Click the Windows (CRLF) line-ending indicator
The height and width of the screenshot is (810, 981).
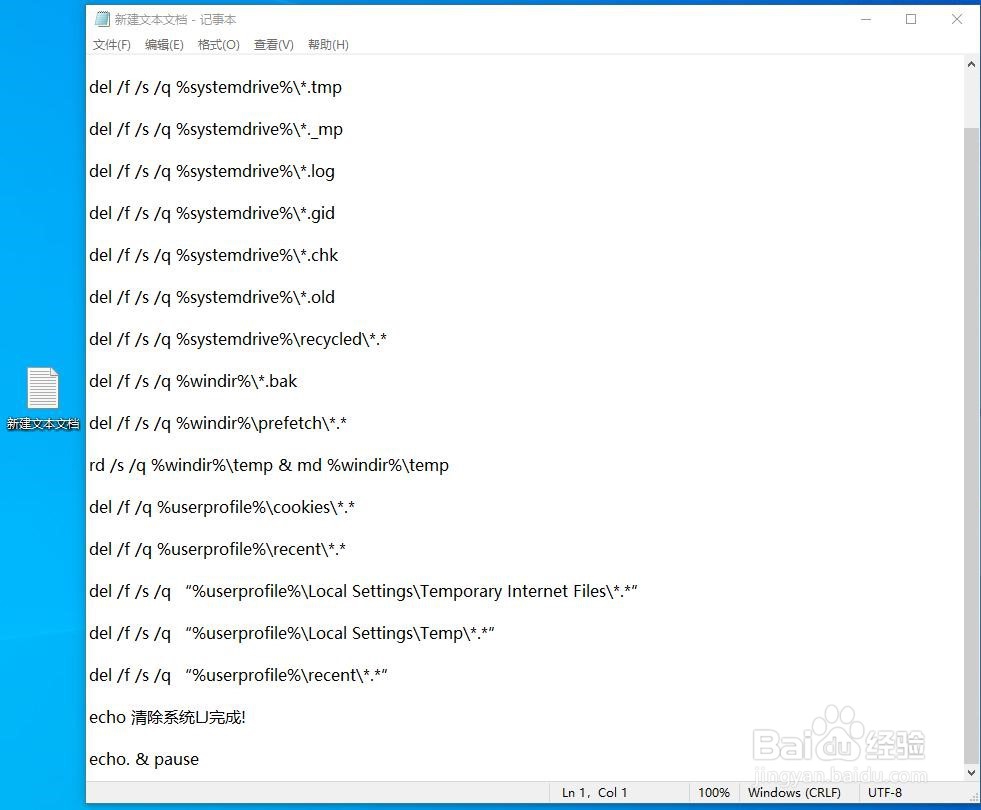point(795,792)
